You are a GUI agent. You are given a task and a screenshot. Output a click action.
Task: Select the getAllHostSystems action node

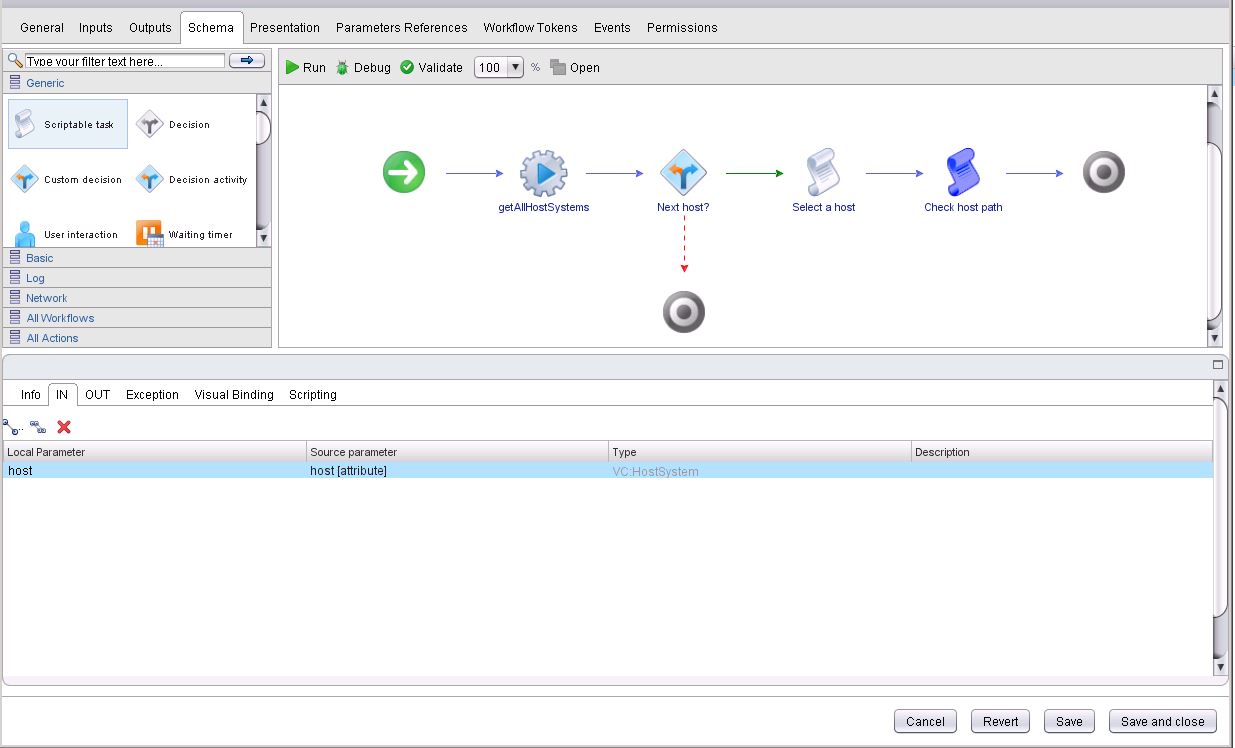(543, 174)
